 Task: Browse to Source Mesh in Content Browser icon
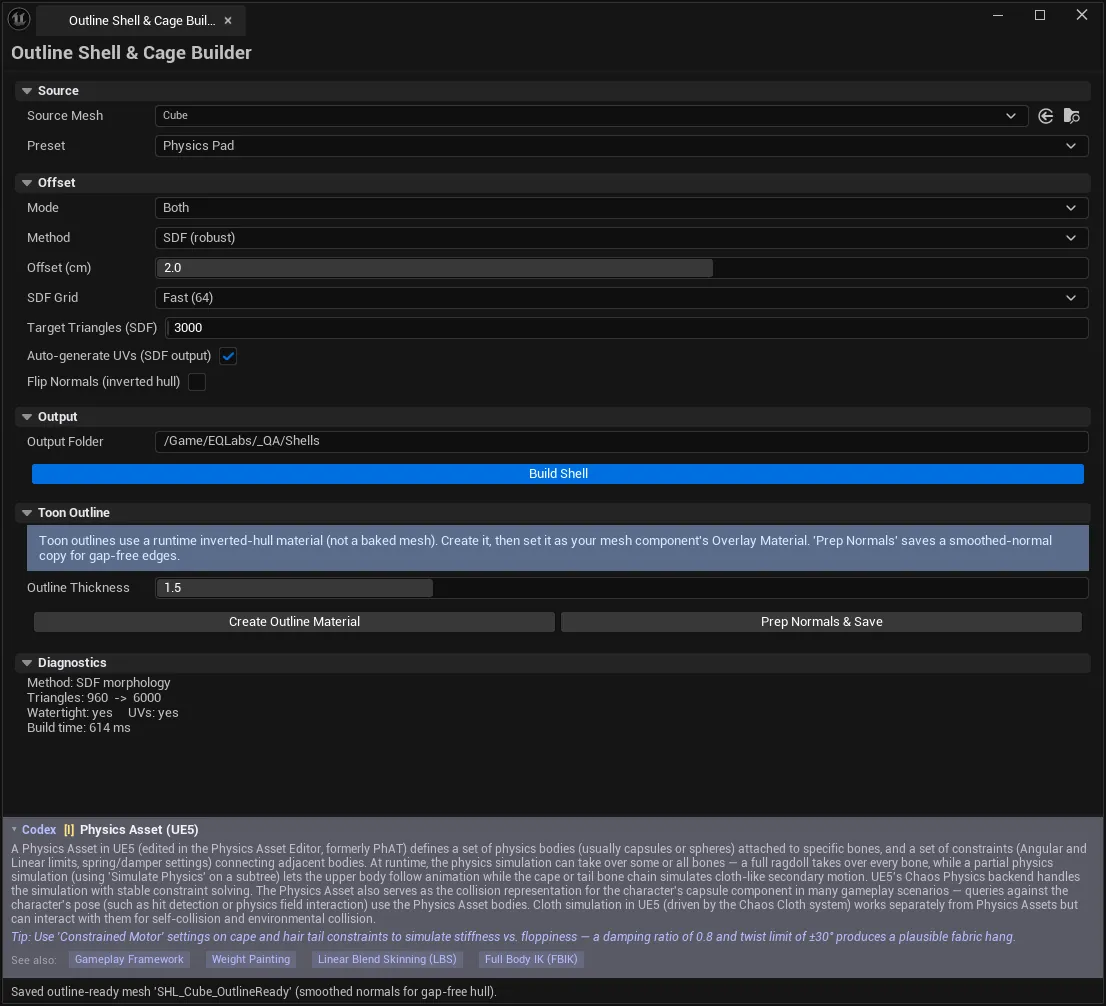point(1071,116)
